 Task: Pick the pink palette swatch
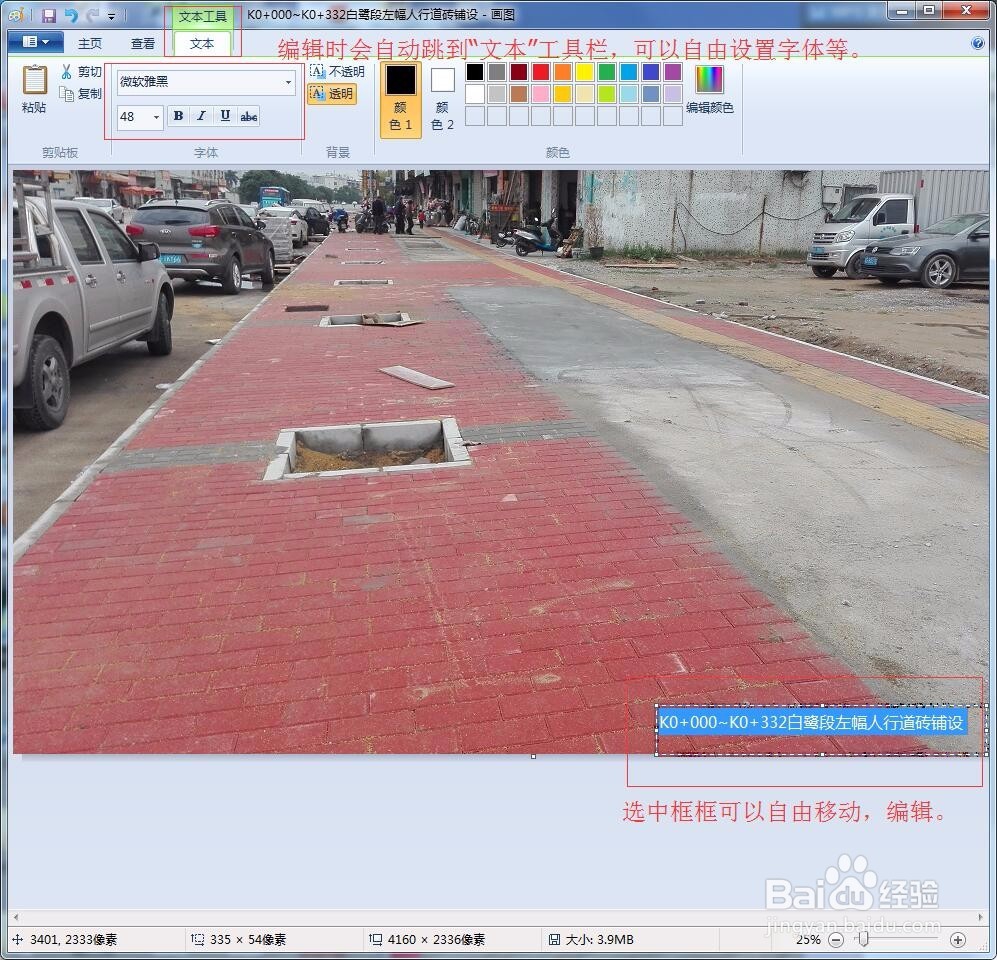tap(540, 94)
